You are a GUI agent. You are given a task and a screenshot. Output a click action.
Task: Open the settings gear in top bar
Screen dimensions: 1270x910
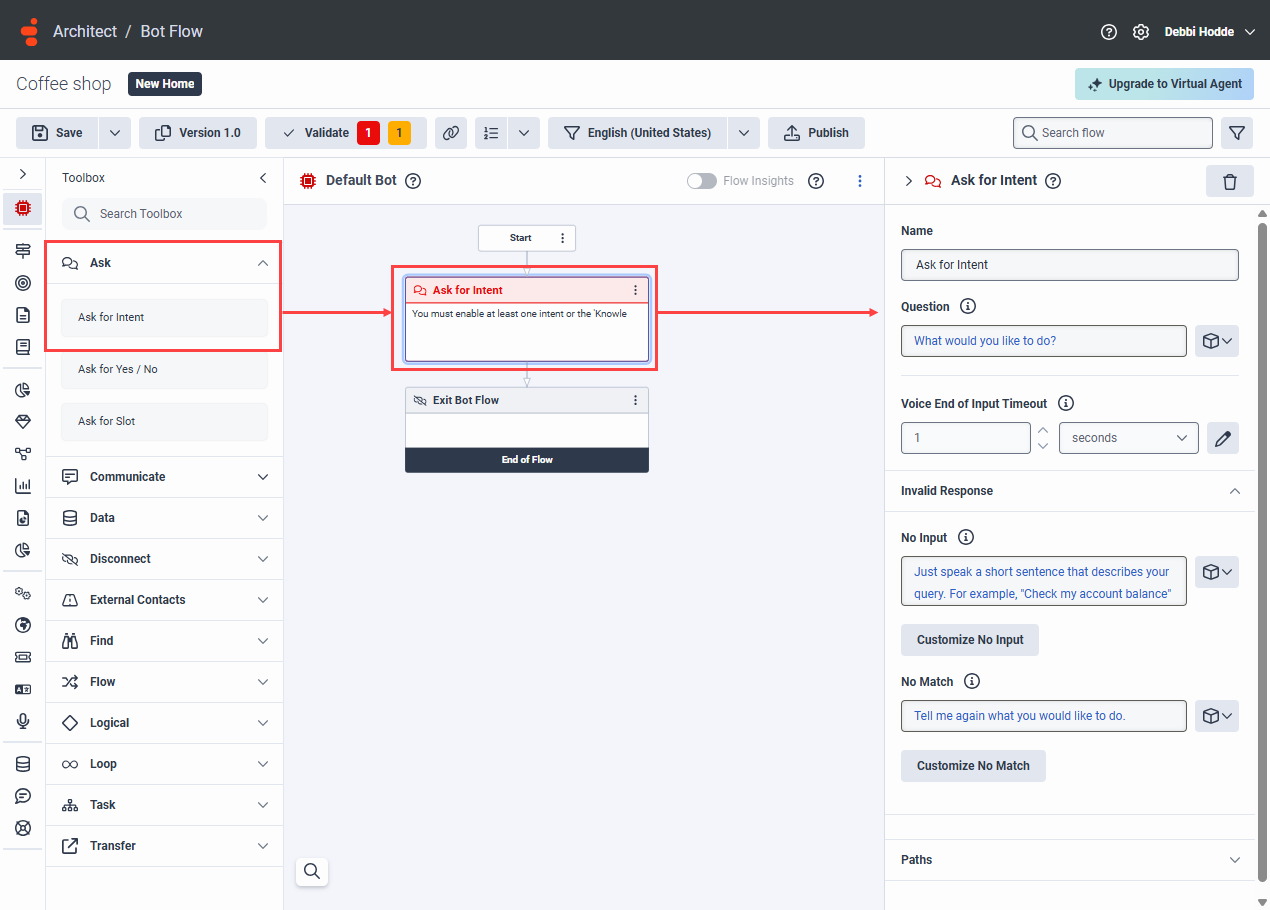[1141, 32]
